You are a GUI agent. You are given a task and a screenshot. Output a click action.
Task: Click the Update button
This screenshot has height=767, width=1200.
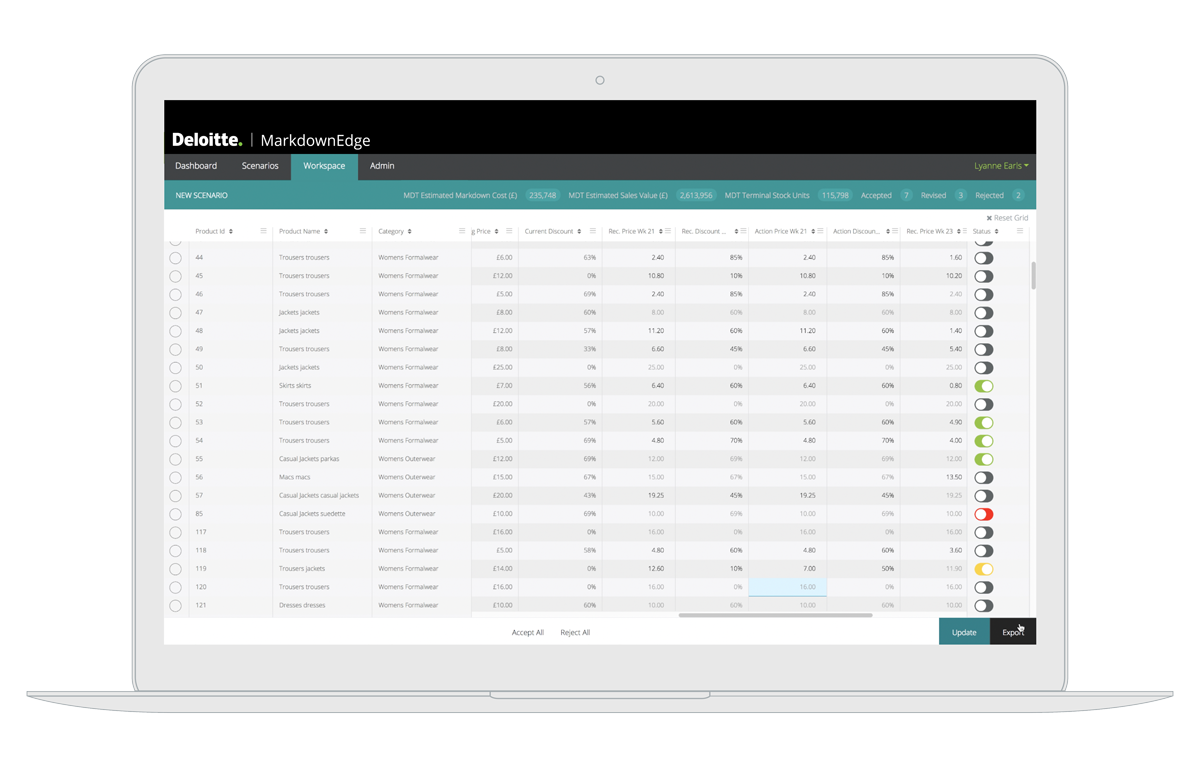point(964,631)
